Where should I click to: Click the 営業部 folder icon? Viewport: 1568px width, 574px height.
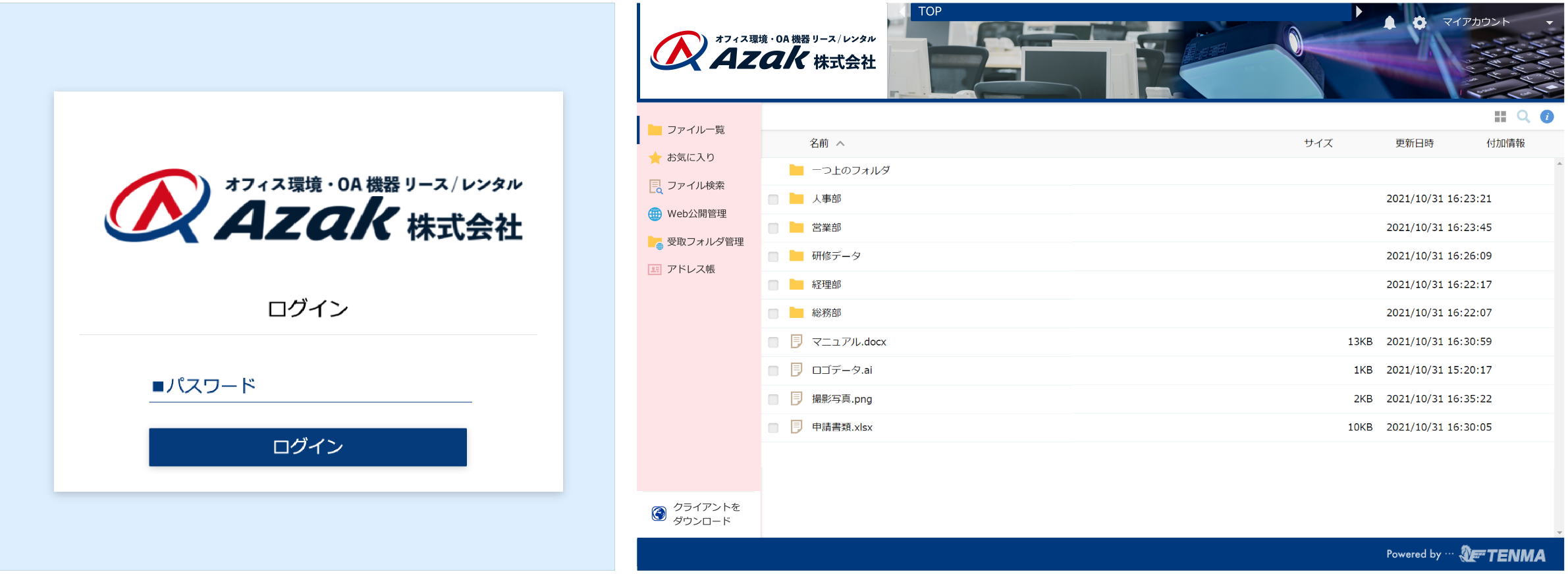pyautogui.click(x=796, y=227)
